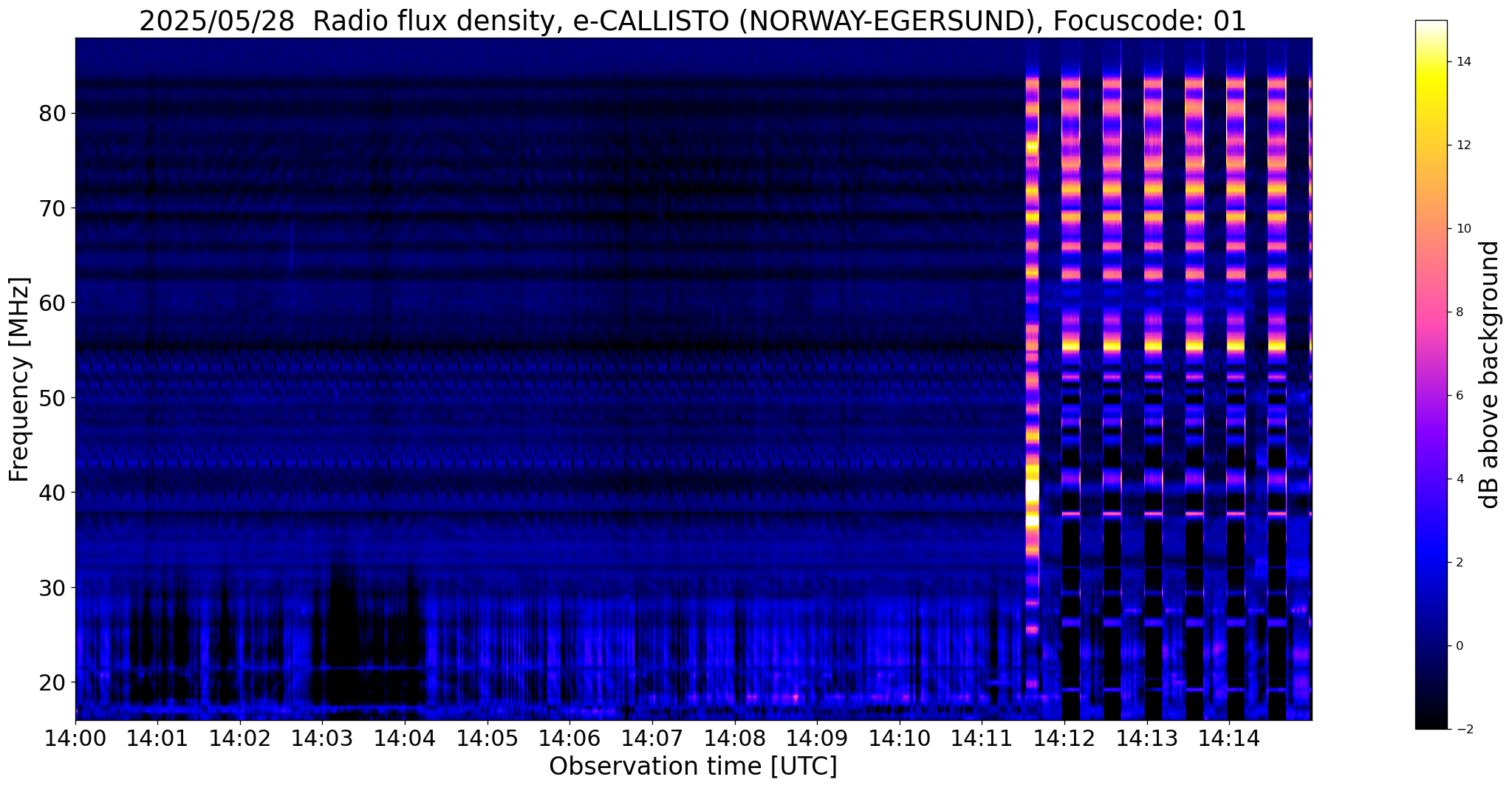Screen dimensions: 1512x788
Task: Click the colorbar tick label 10
Action: pyautogui.click(x=1462, y=229)
